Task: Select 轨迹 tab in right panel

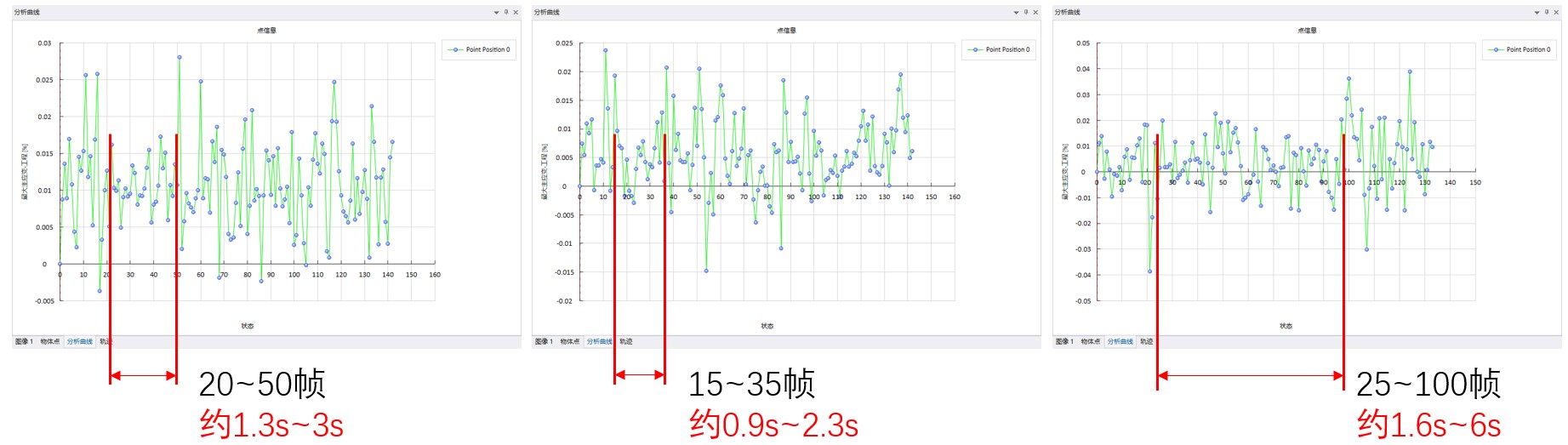Action: point(1147,342)
